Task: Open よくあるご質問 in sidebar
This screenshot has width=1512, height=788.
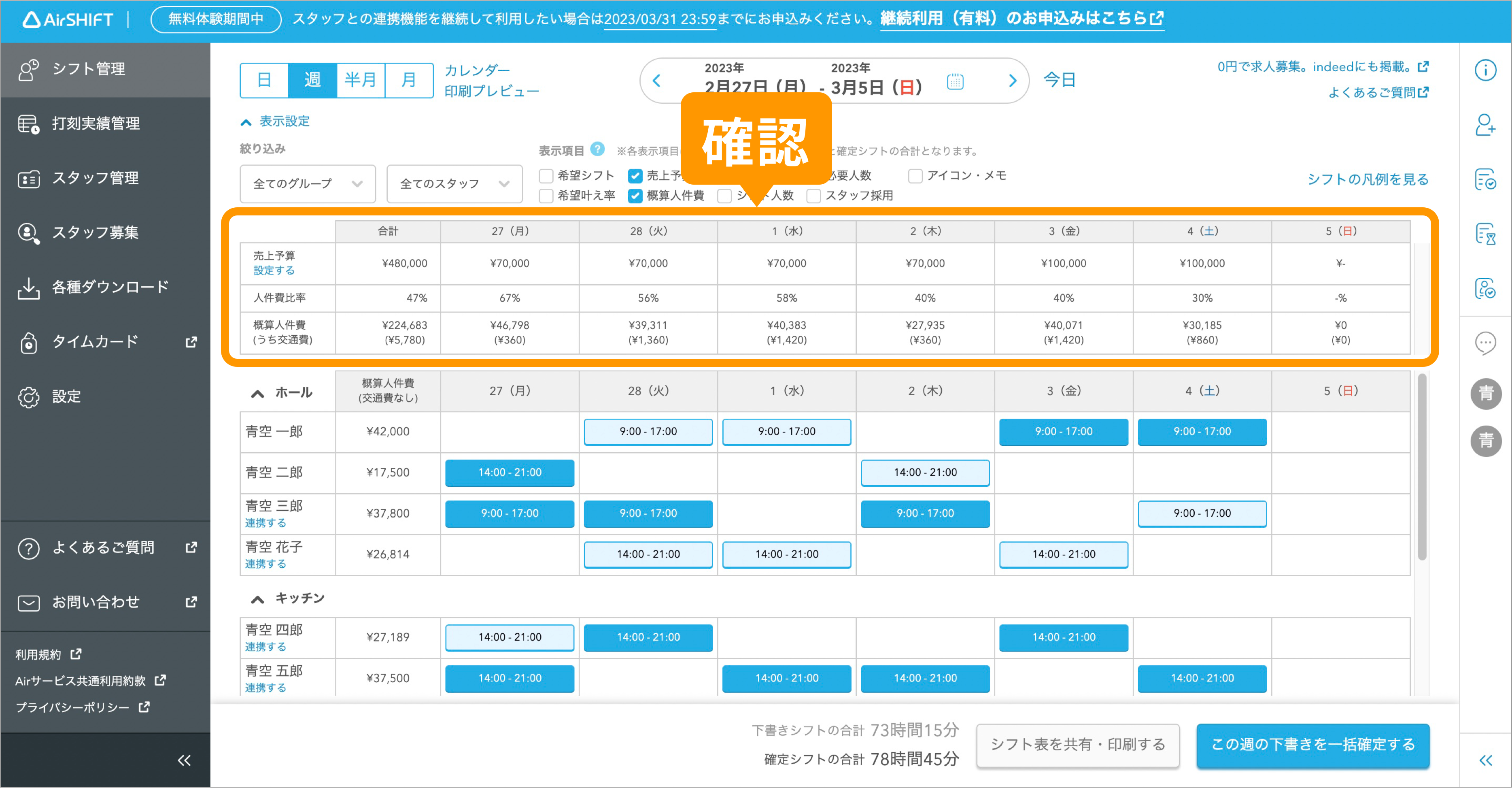Action: point(105,548)
